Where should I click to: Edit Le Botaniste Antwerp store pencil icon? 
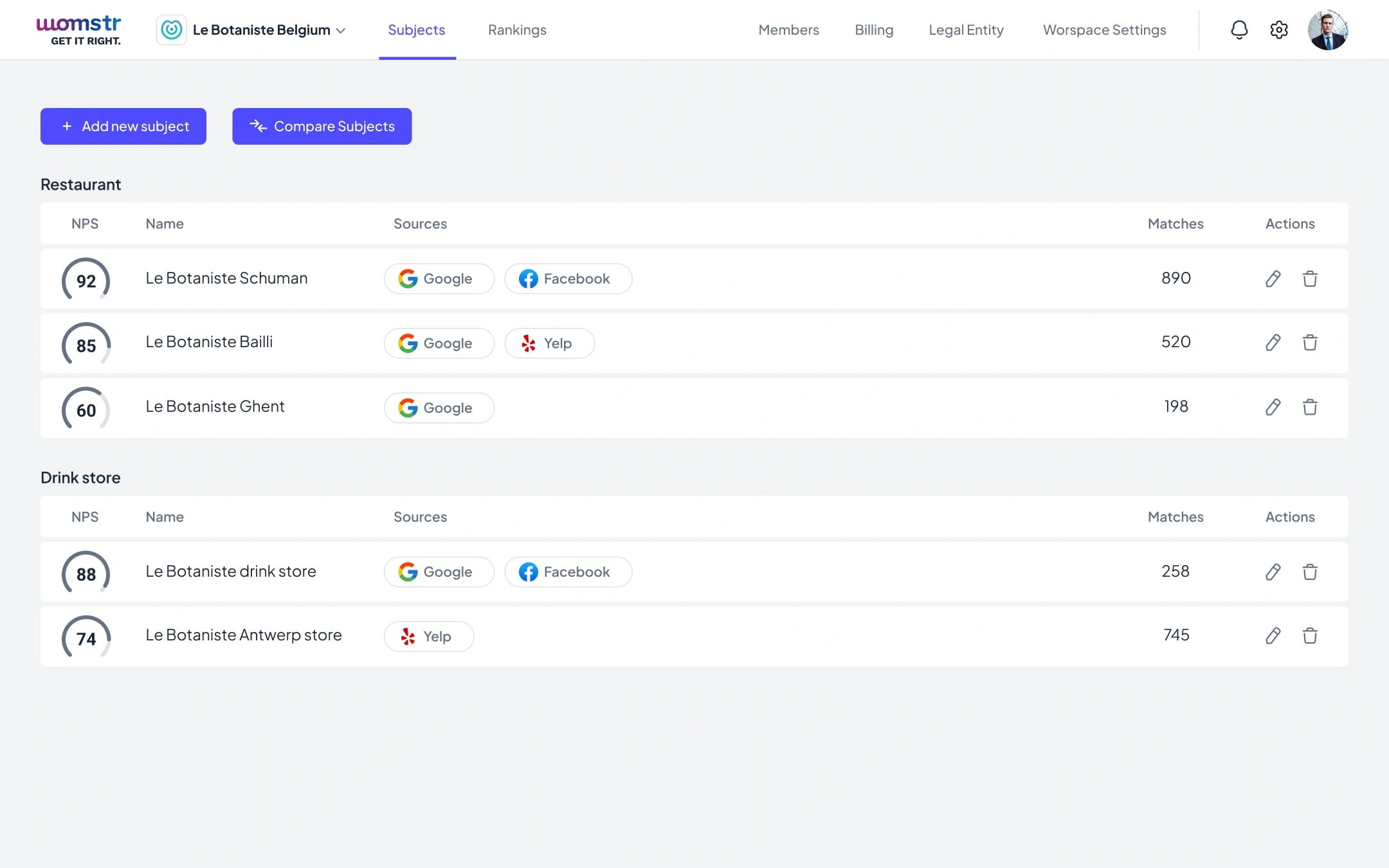pyautogui.click(x=1273, y=635)
